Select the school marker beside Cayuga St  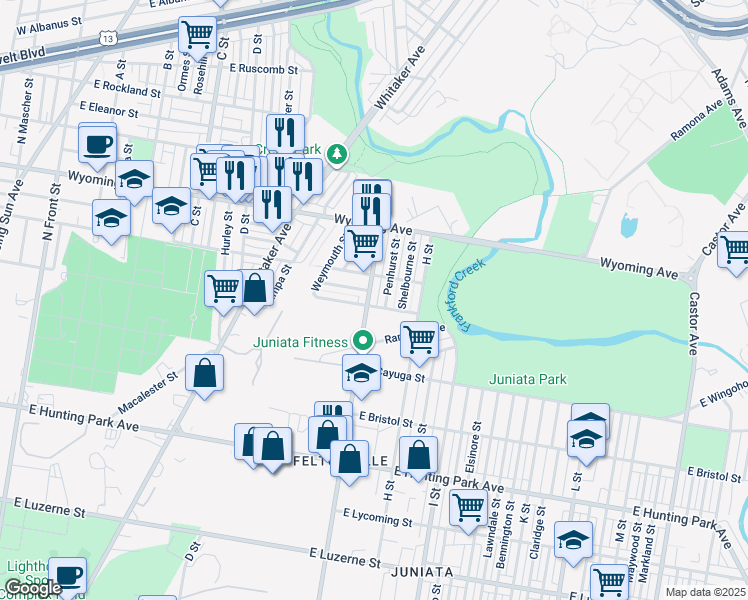pyautogui.click(x=362, y=375)
